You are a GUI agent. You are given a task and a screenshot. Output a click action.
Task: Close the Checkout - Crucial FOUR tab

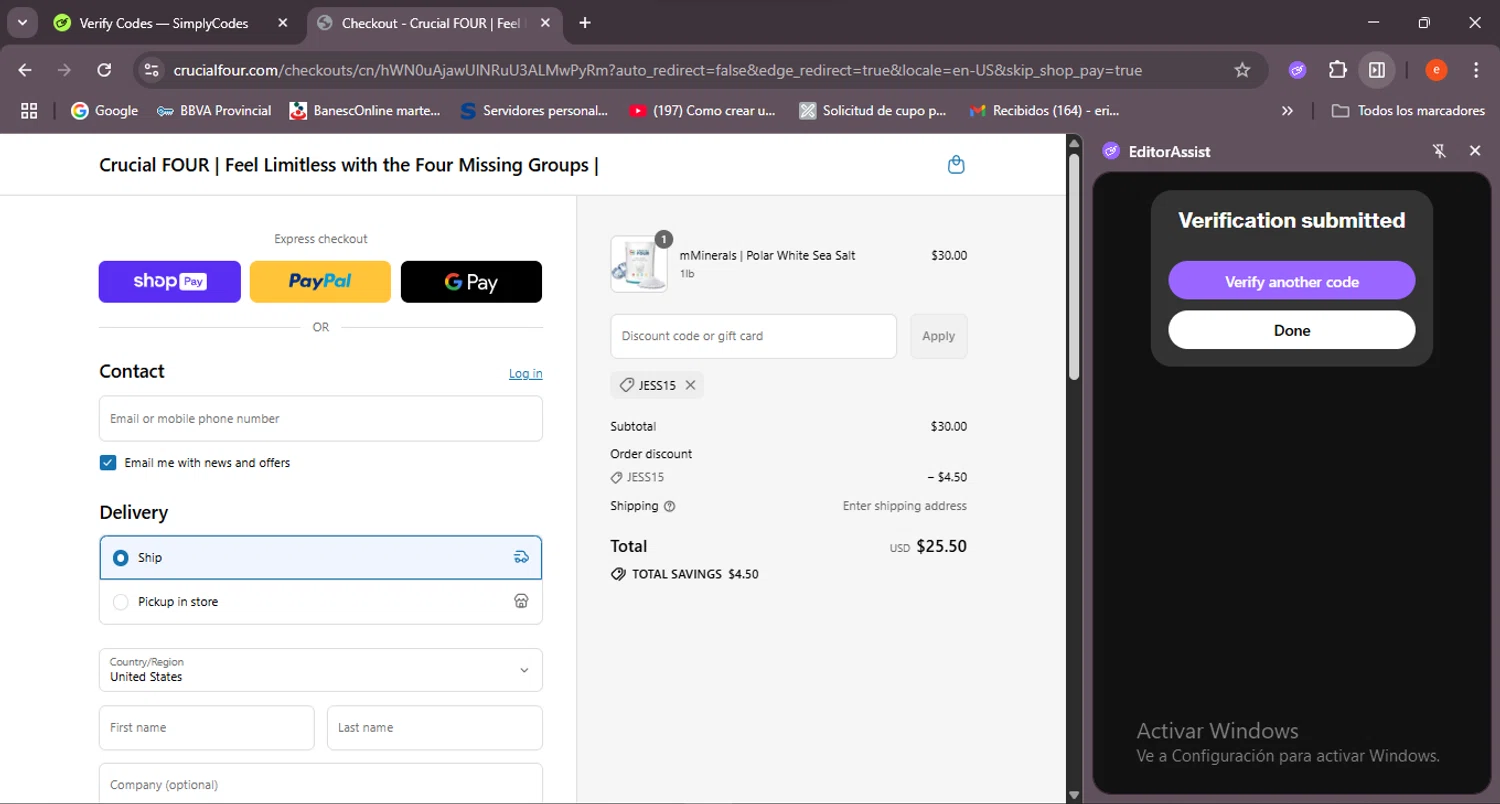pyautogui.click(x=546, y=23)
